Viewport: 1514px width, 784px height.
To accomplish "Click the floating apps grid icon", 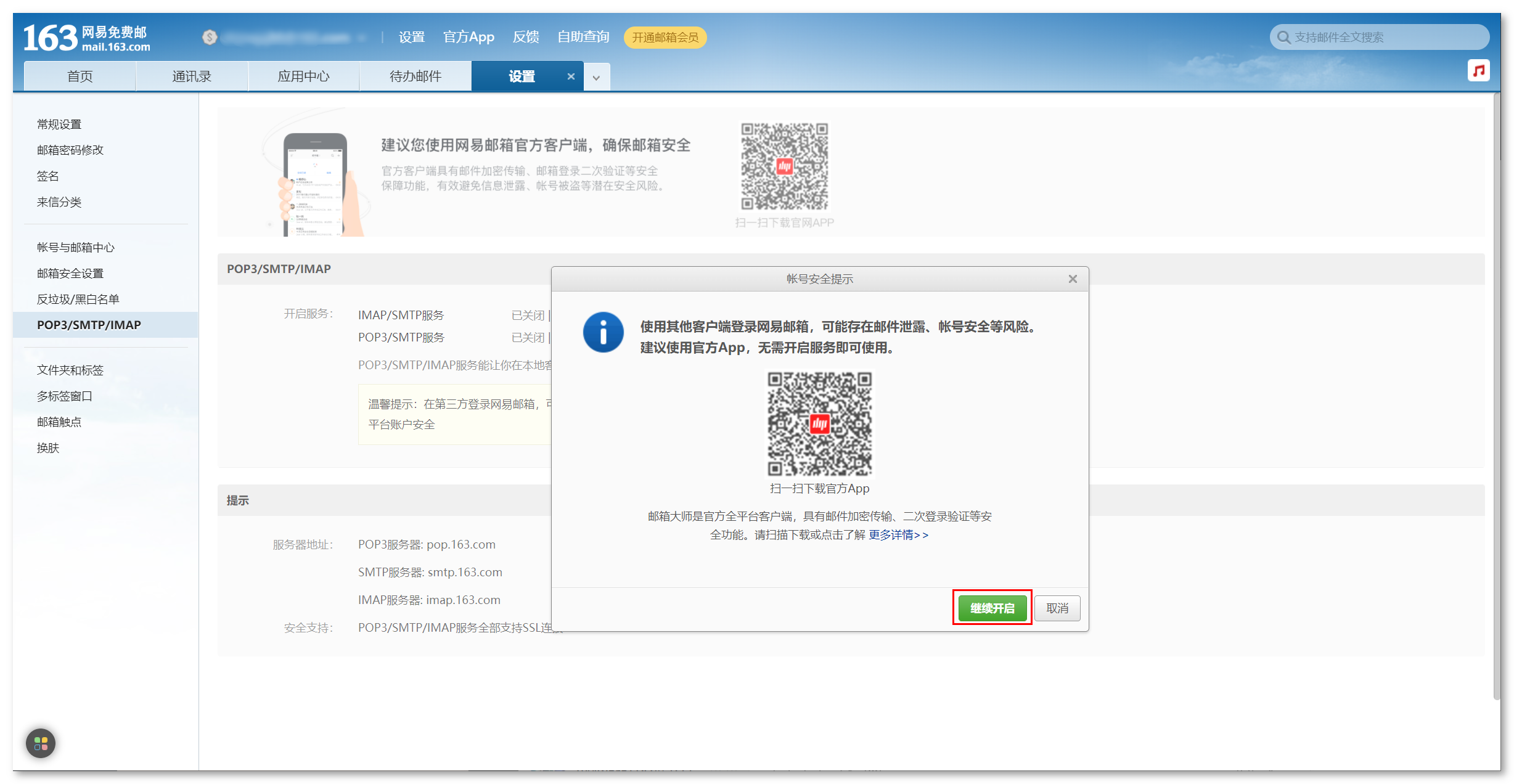I will click(x=41, y=743).
